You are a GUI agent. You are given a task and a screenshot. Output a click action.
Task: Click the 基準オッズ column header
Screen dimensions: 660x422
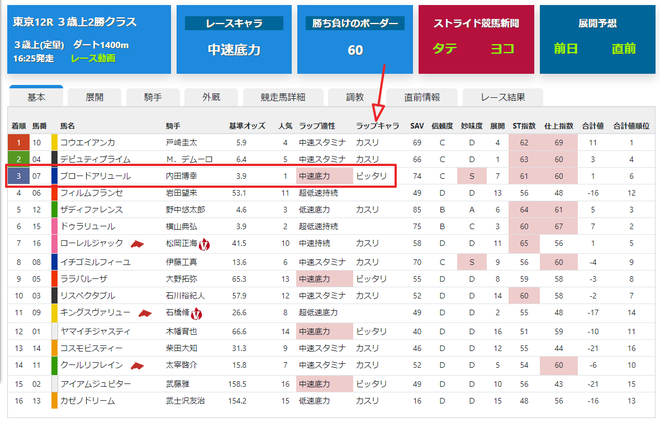pos(247,126)
